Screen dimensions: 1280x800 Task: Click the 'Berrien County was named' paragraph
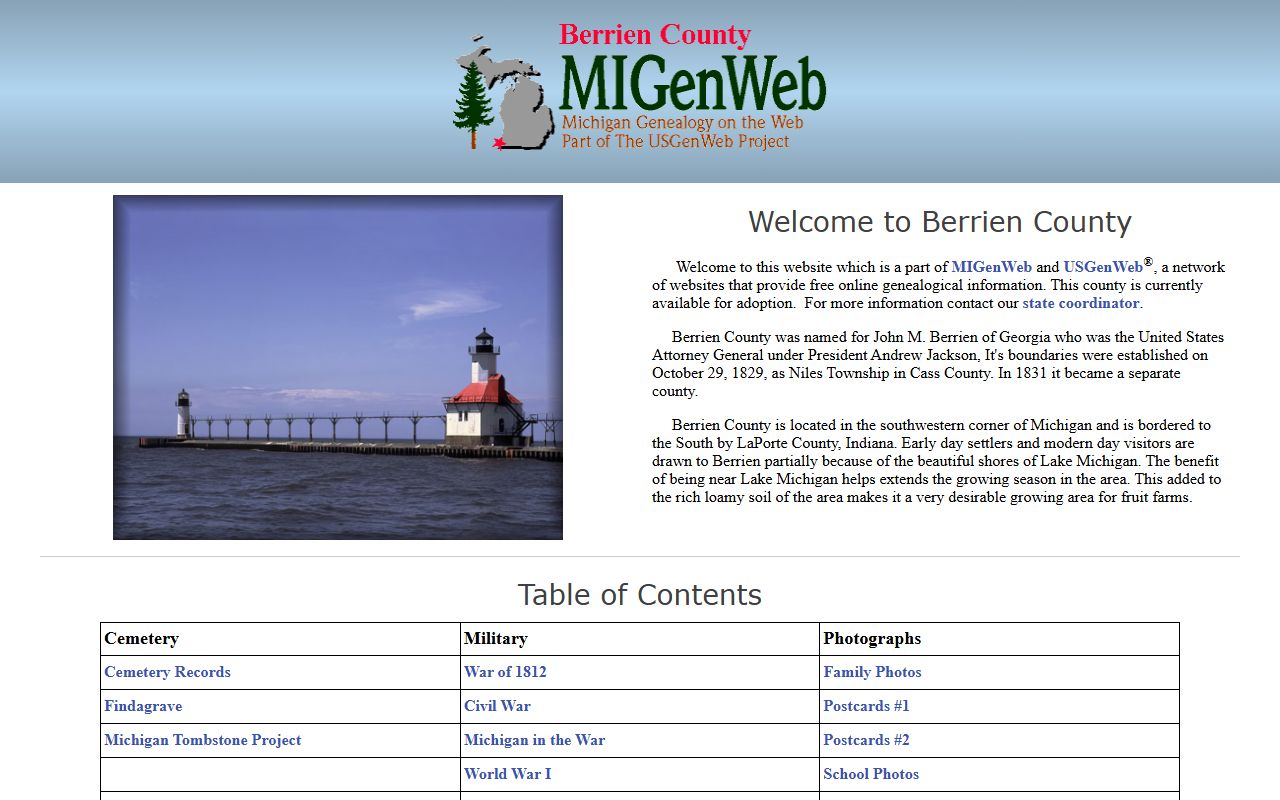pos(938,364)
